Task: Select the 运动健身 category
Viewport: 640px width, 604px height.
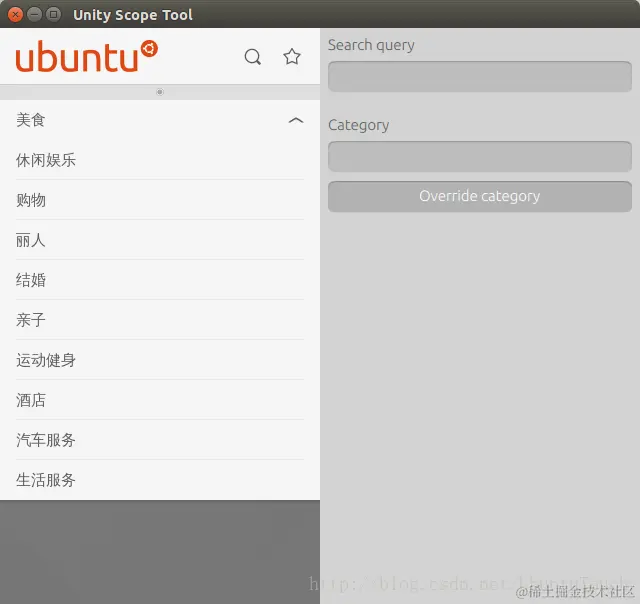Action: [160, 360]
